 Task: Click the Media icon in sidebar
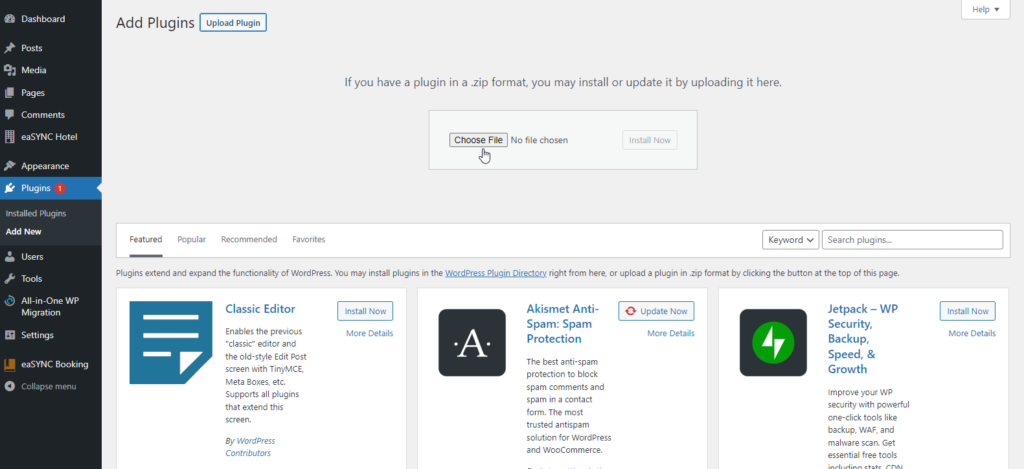pos(10,71)
